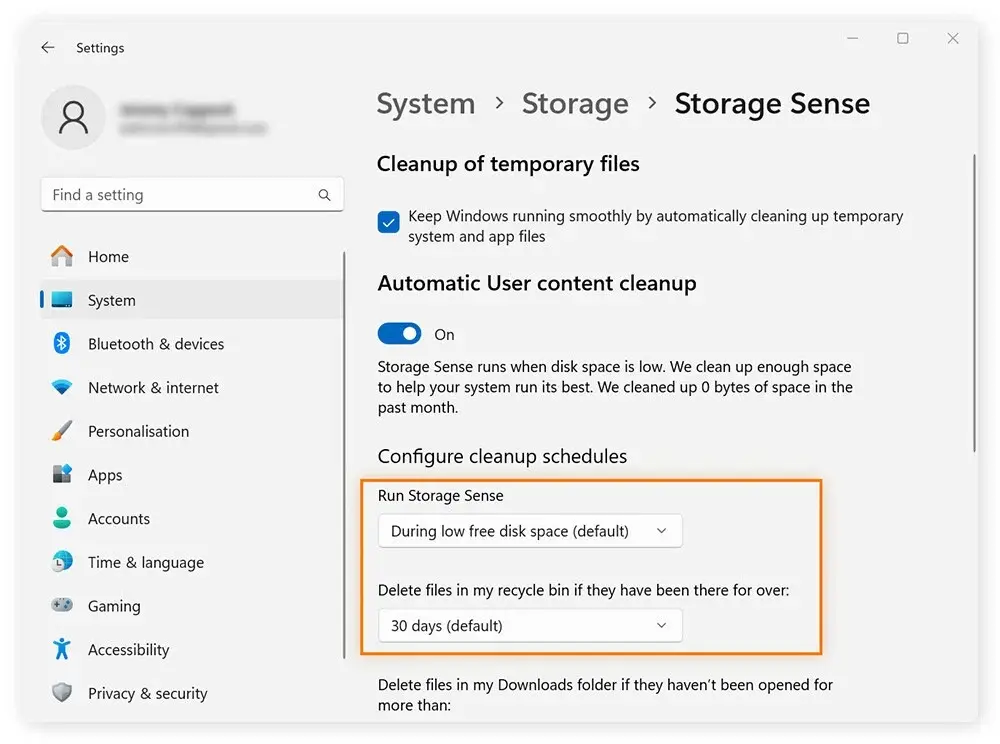Select the Bluetooth & devices icon
The height and width of the screenshot is (744, 1000).
click(62, 343)
